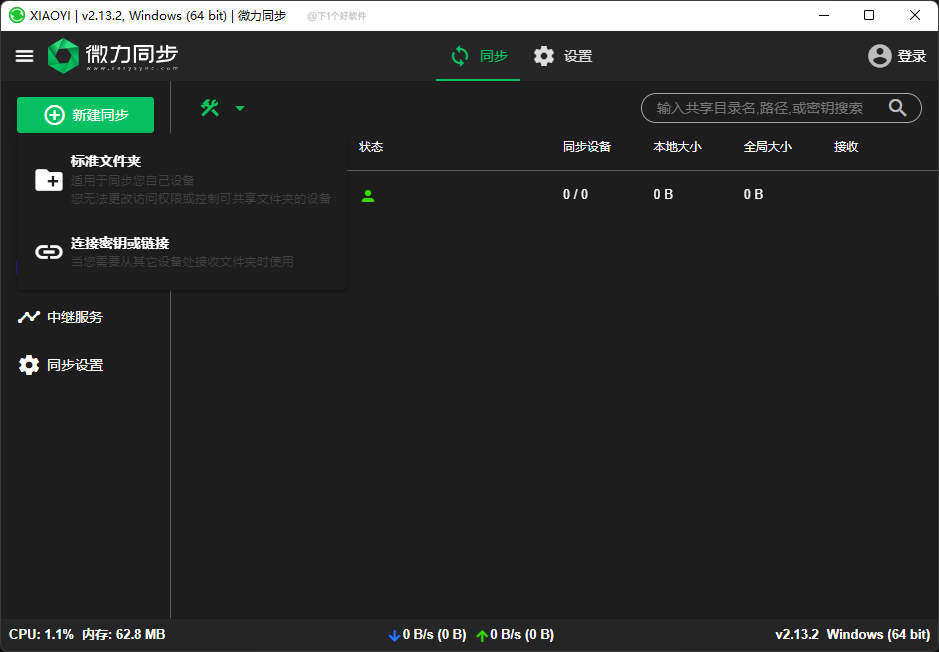The image size is (939, 652).
Task: Open the hamburger menu
Action: click(25, 56)
